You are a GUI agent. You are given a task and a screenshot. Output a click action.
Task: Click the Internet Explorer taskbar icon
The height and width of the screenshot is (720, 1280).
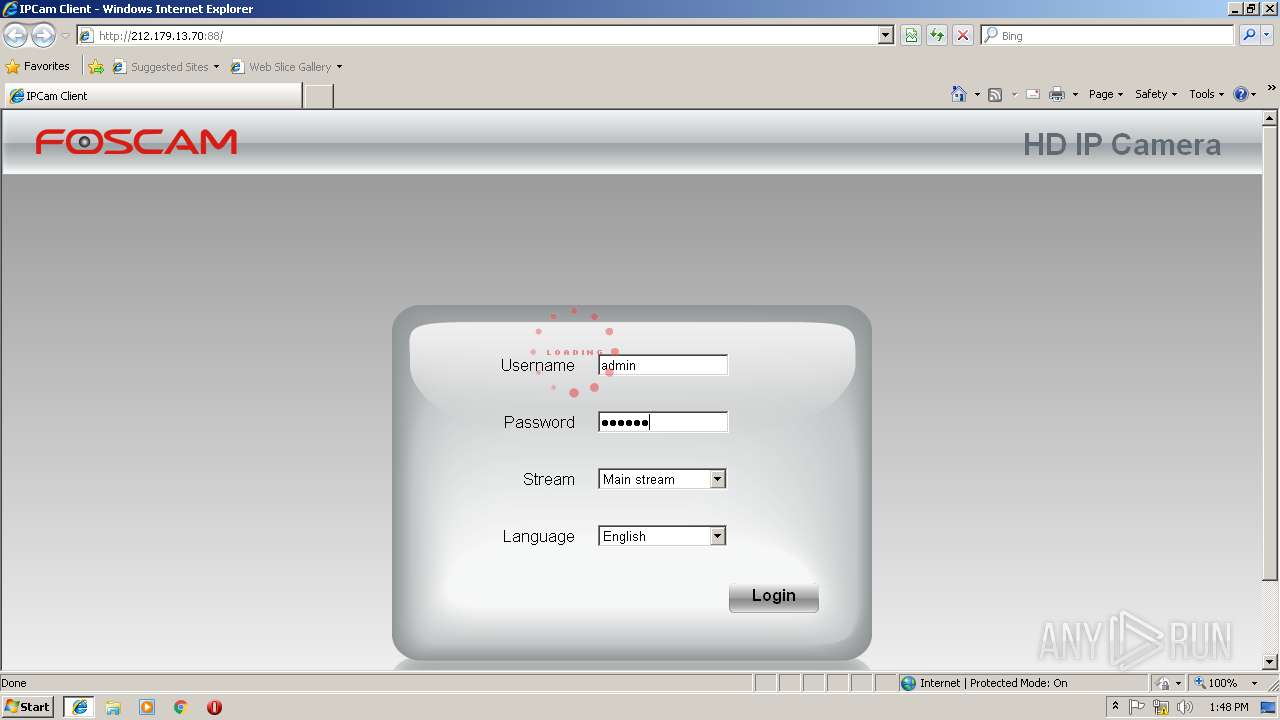pyautogui.click(x=80, y=707)
